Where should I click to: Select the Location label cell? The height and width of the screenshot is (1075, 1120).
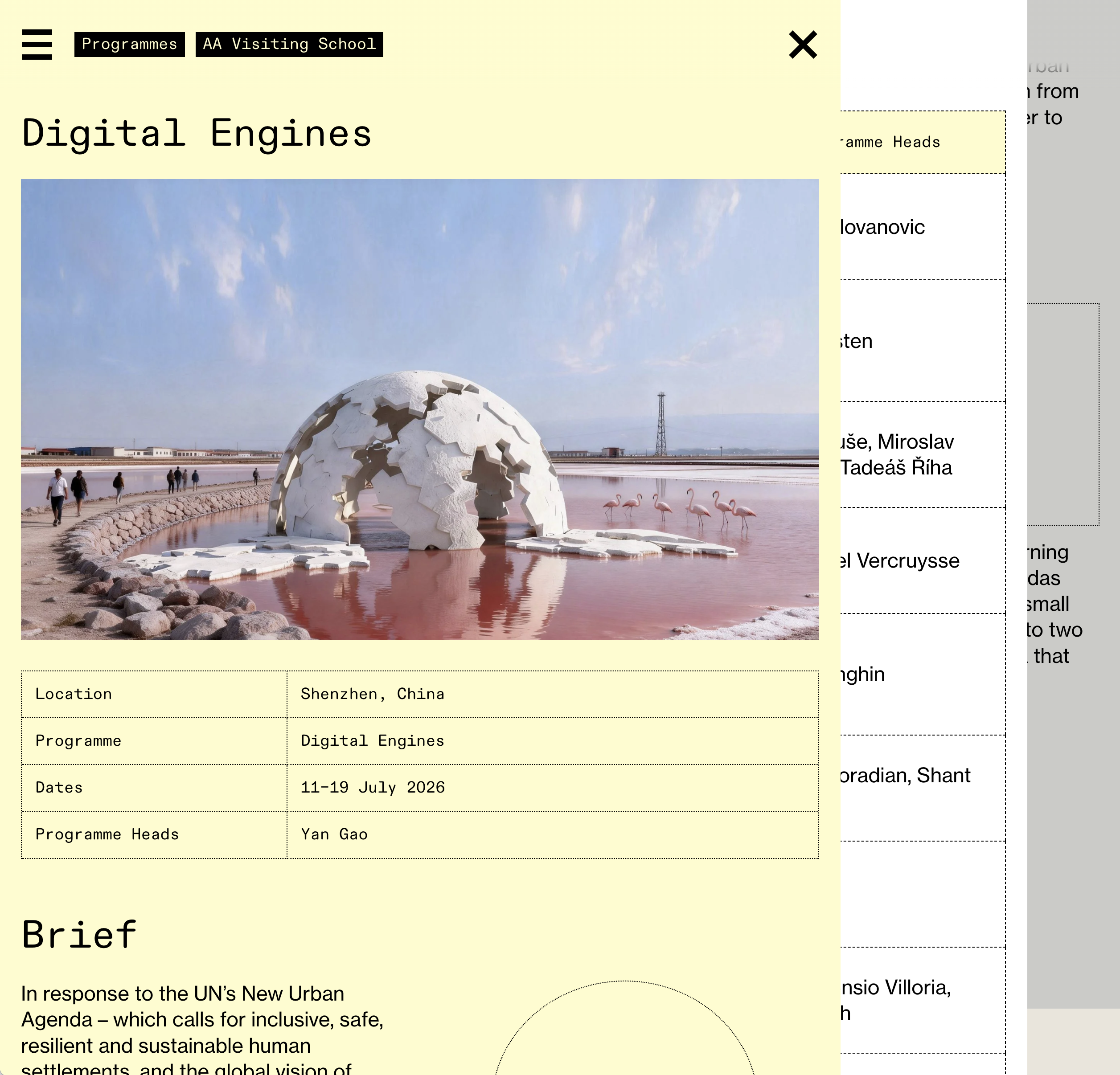coord(154,694)
